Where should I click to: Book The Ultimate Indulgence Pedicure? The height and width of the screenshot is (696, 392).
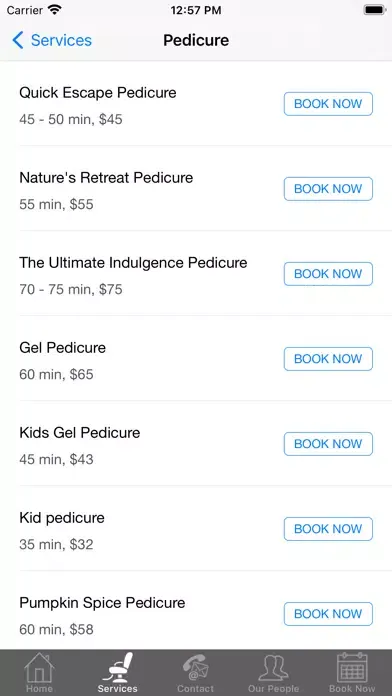pyautogui.click(x=328, y=274)
